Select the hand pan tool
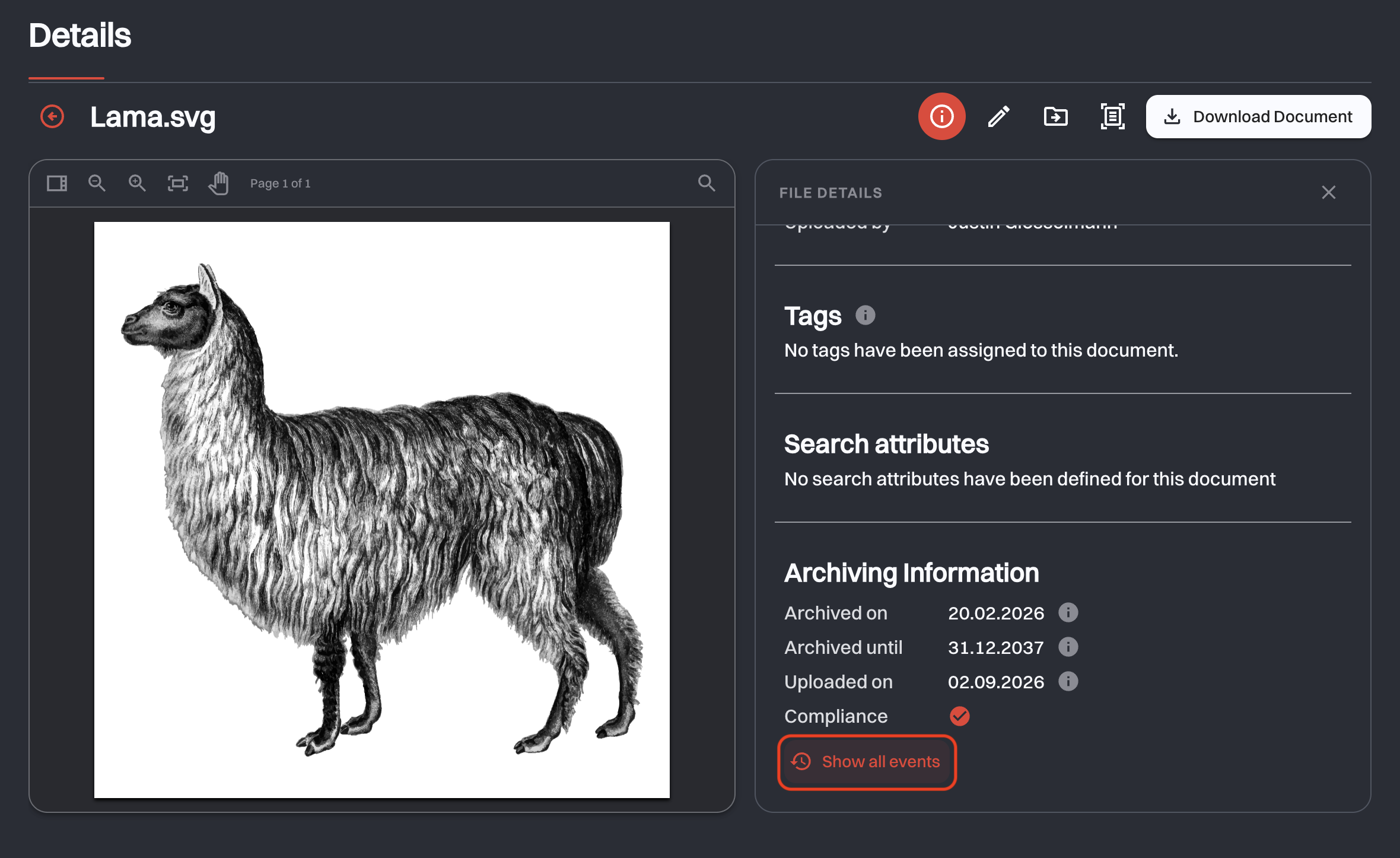Viewport: 1400px width, 858px height. [x=218, y=183]
